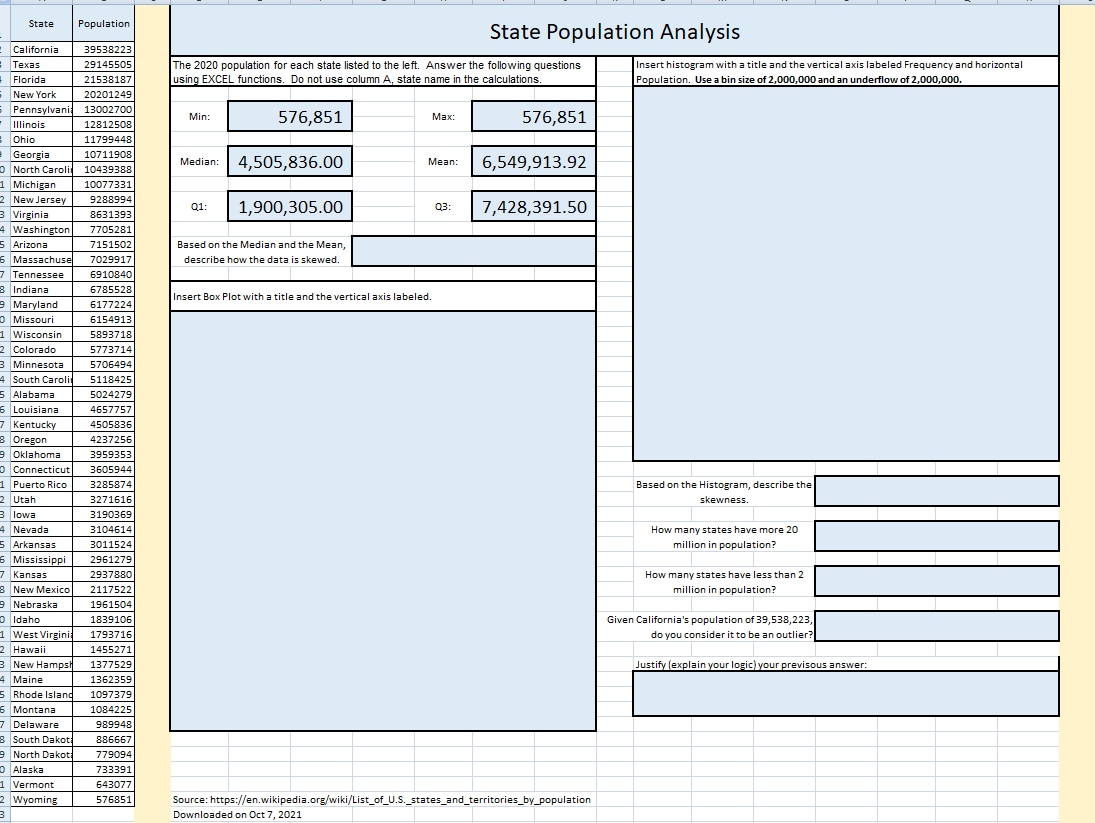
Task: Select the Tennessee state cell
Action: click(x=41, y=274)
